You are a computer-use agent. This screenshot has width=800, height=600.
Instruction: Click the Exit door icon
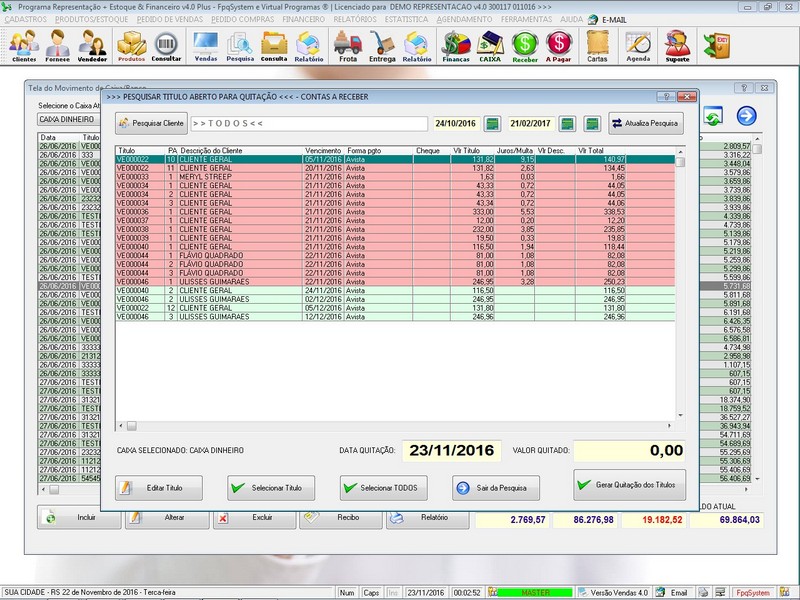point(717,45)
